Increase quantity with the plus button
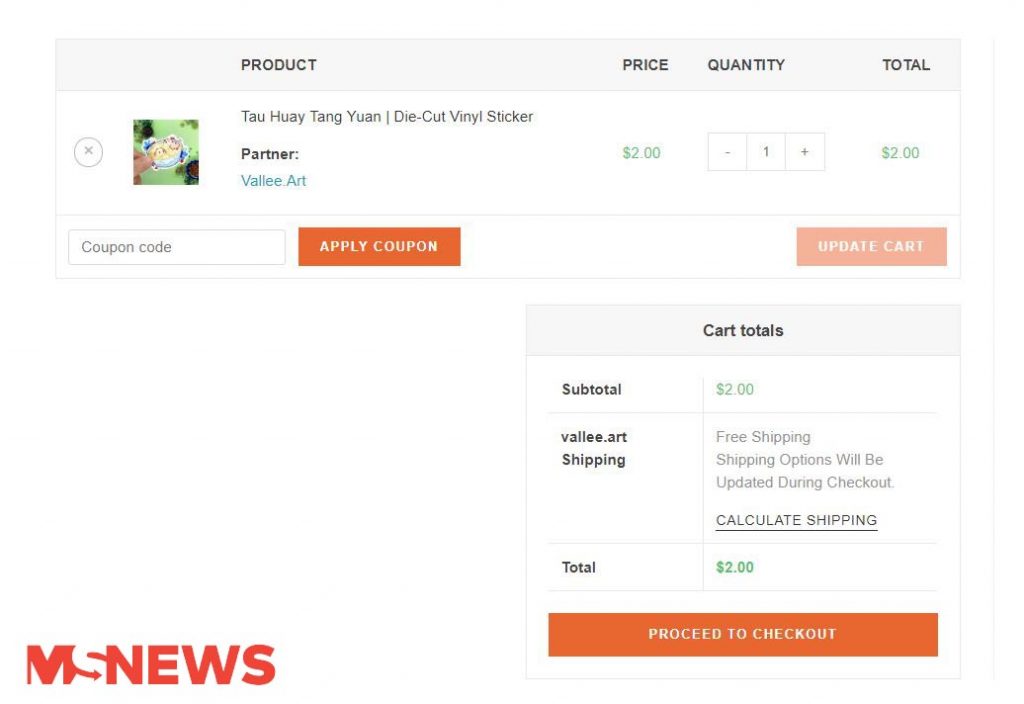The height and width of the screenshot is (704, 1024). [805, 152]
